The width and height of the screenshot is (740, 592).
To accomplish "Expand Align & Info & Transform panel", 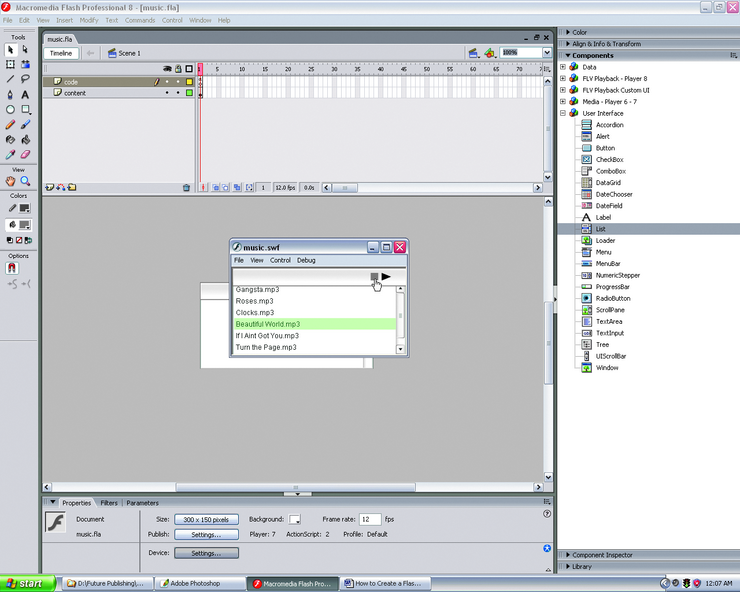I will (x=568, y=43).
